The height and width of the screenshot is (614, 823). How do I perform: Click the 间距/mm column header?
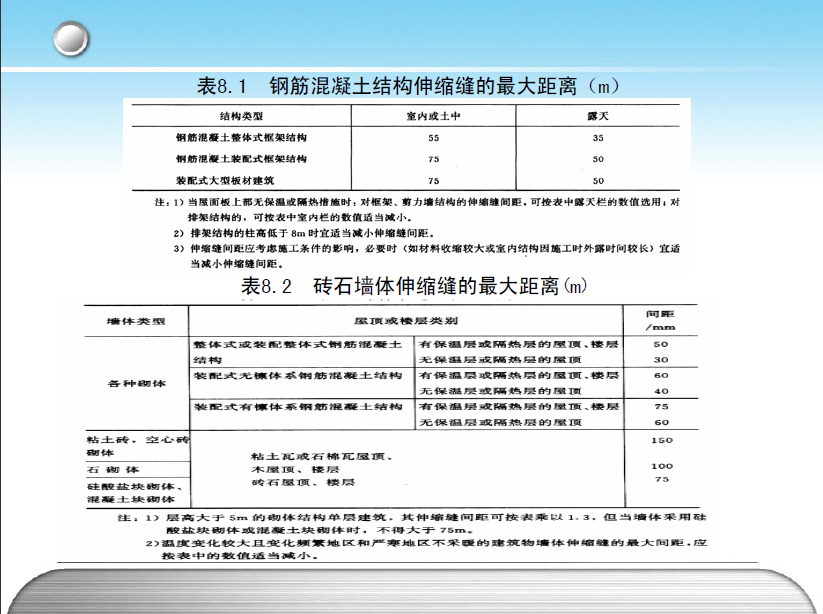[x=661, y=320]
